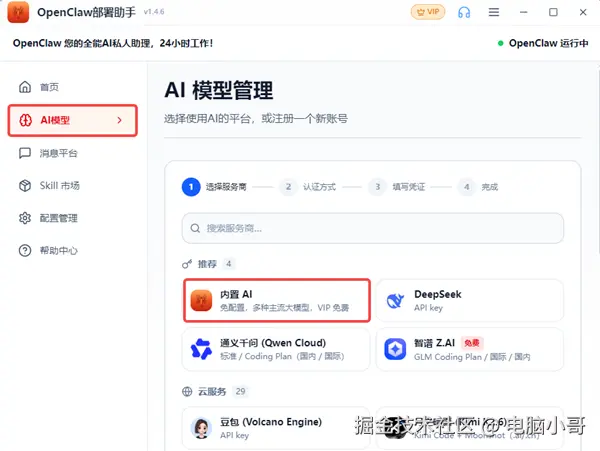This screenshot has width=600, height=451.
Task: Click the DeepSeek whale logo icon
Action: pos(395,301)
